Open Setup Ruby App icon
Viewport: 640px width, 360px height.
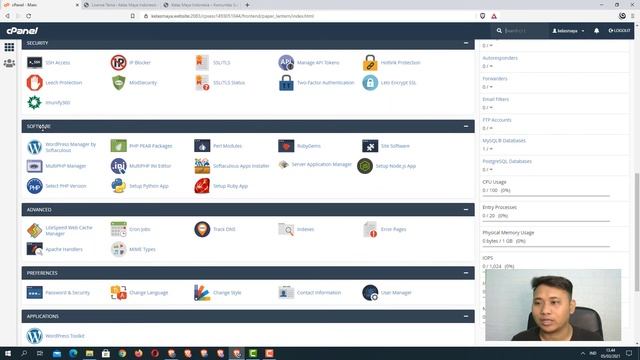(x=202, y=186)
